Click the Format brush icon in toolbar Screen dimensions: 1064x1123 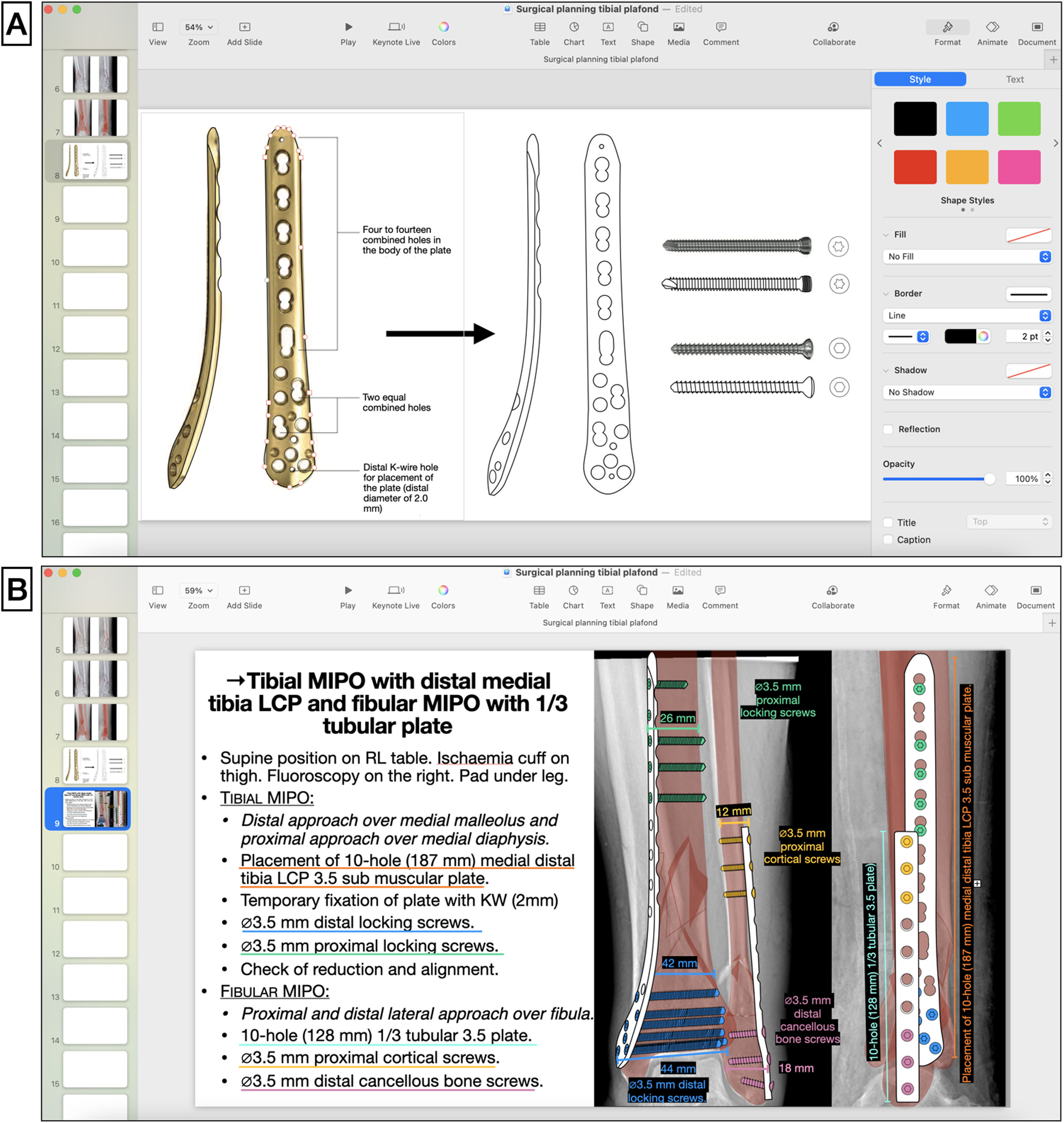[947, 27]
